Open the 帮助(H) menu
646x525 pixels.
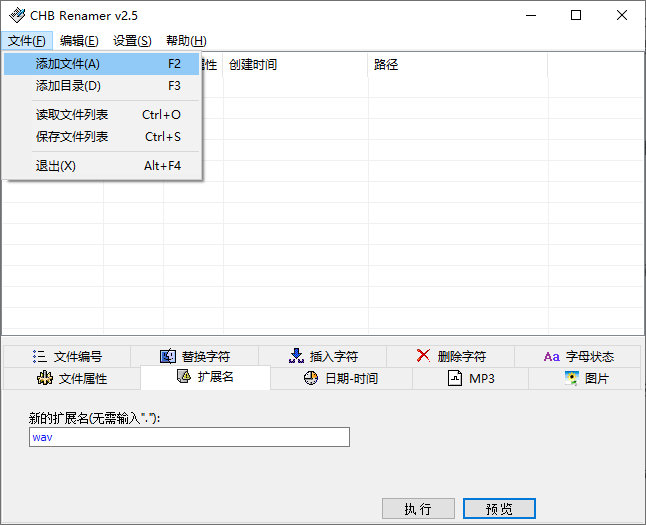186,41
